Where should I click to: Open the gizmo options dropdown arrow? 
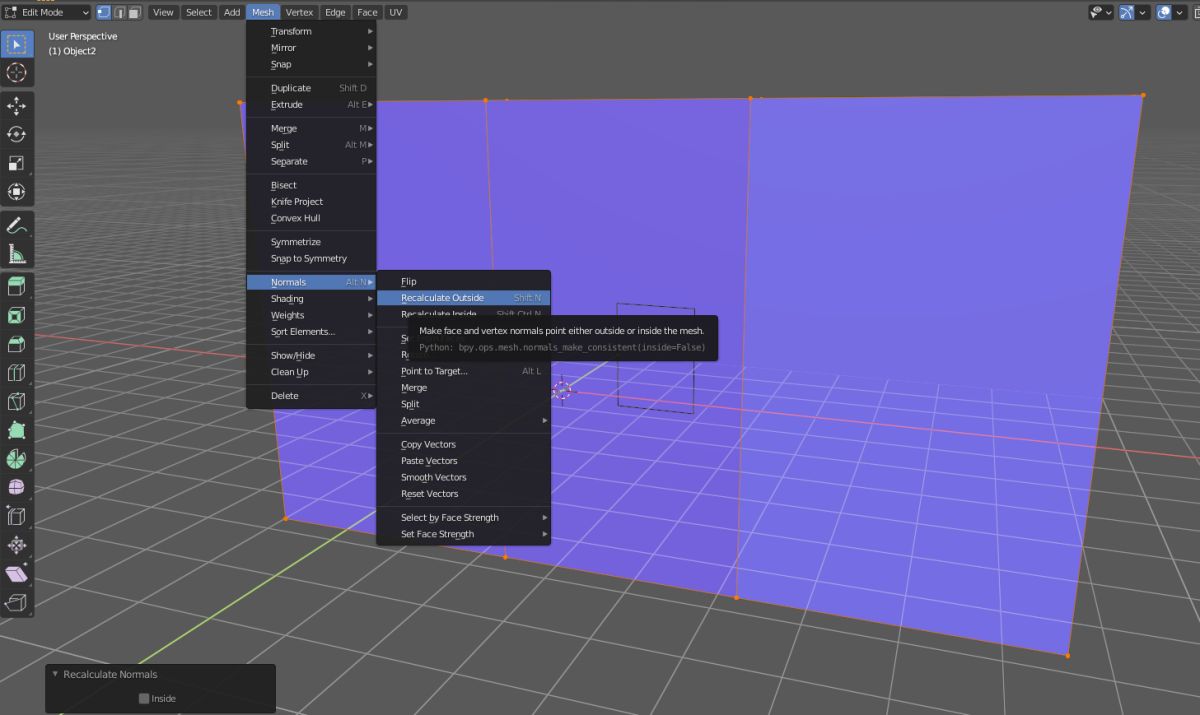pos(1143,12)
